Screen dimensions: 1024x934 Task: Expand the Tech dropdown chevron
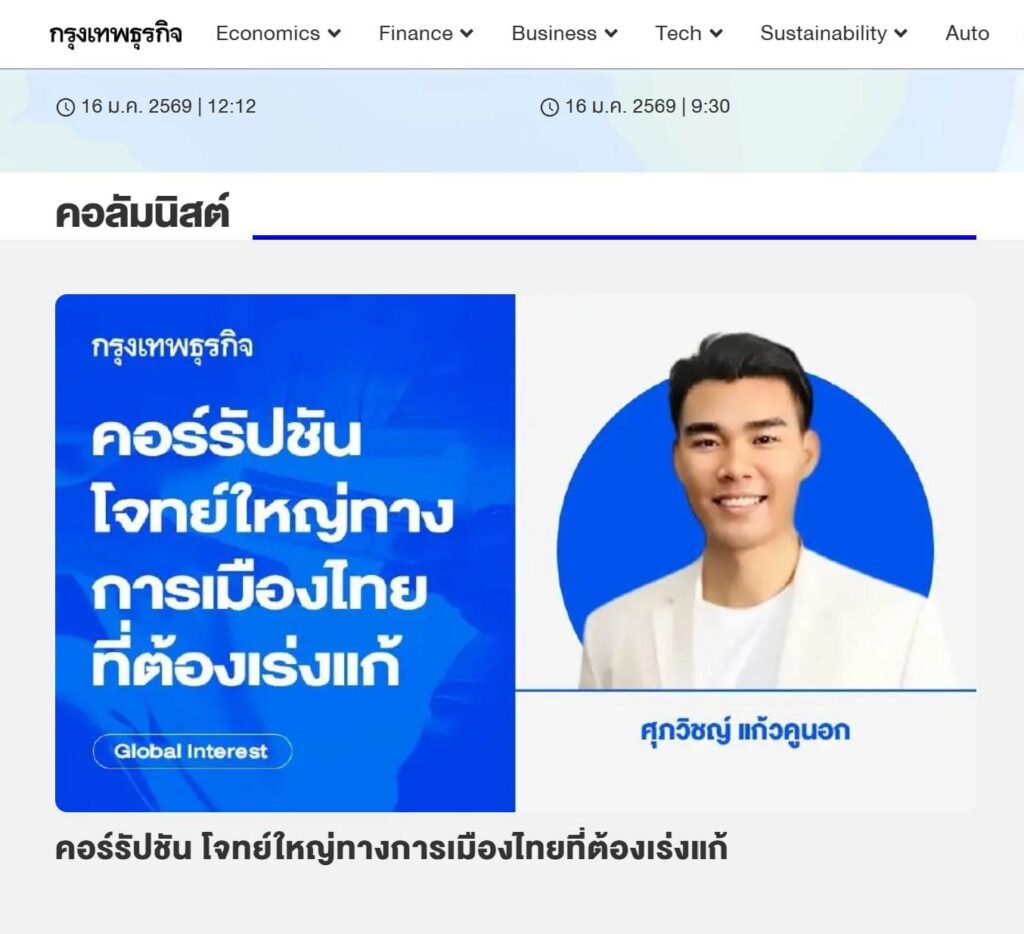click(716, 33)
